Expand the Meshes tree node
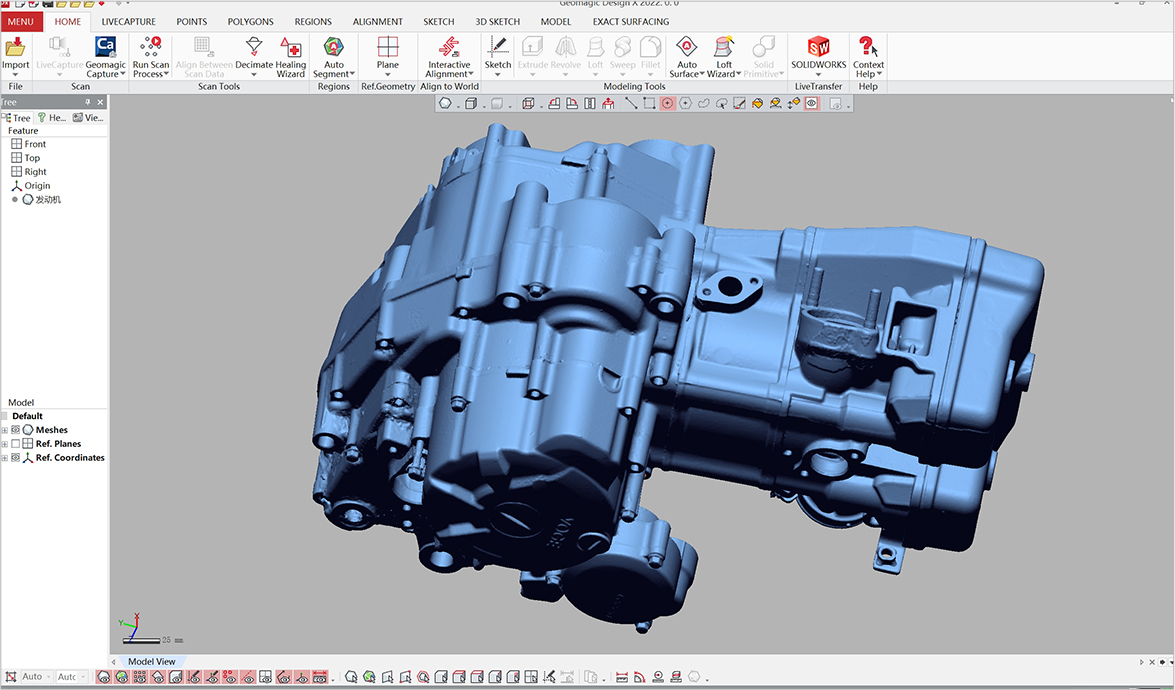Viewport: 1175px width, 690px height. 5,430
